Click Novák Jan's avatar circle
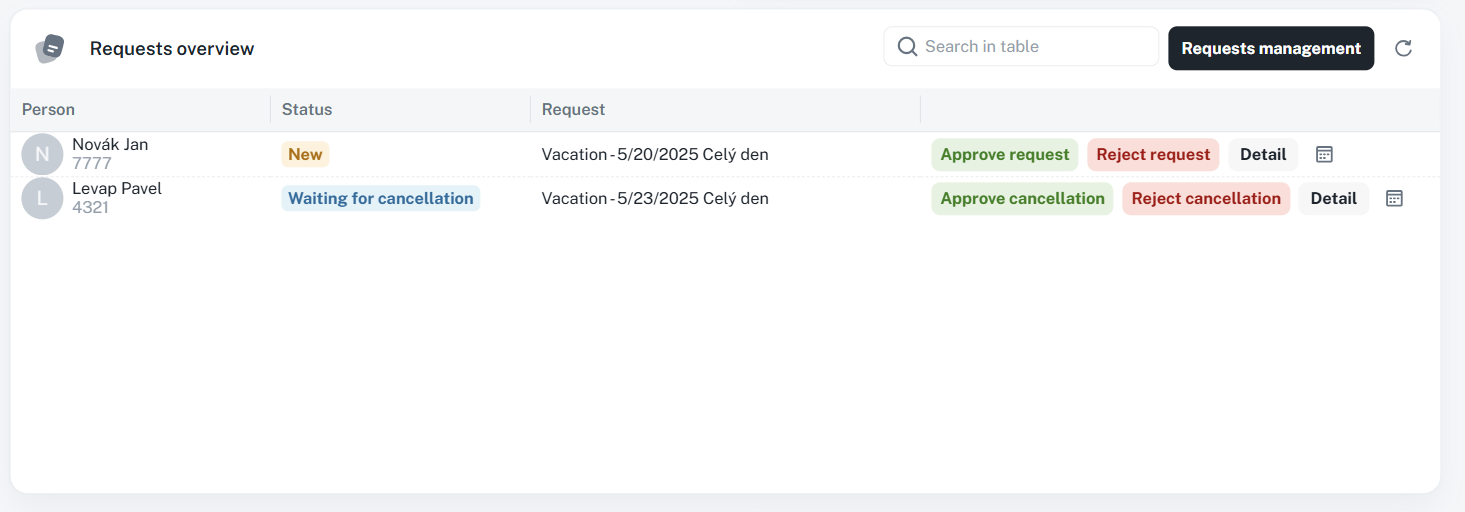 pyautogui.click(x=42, y=155)
